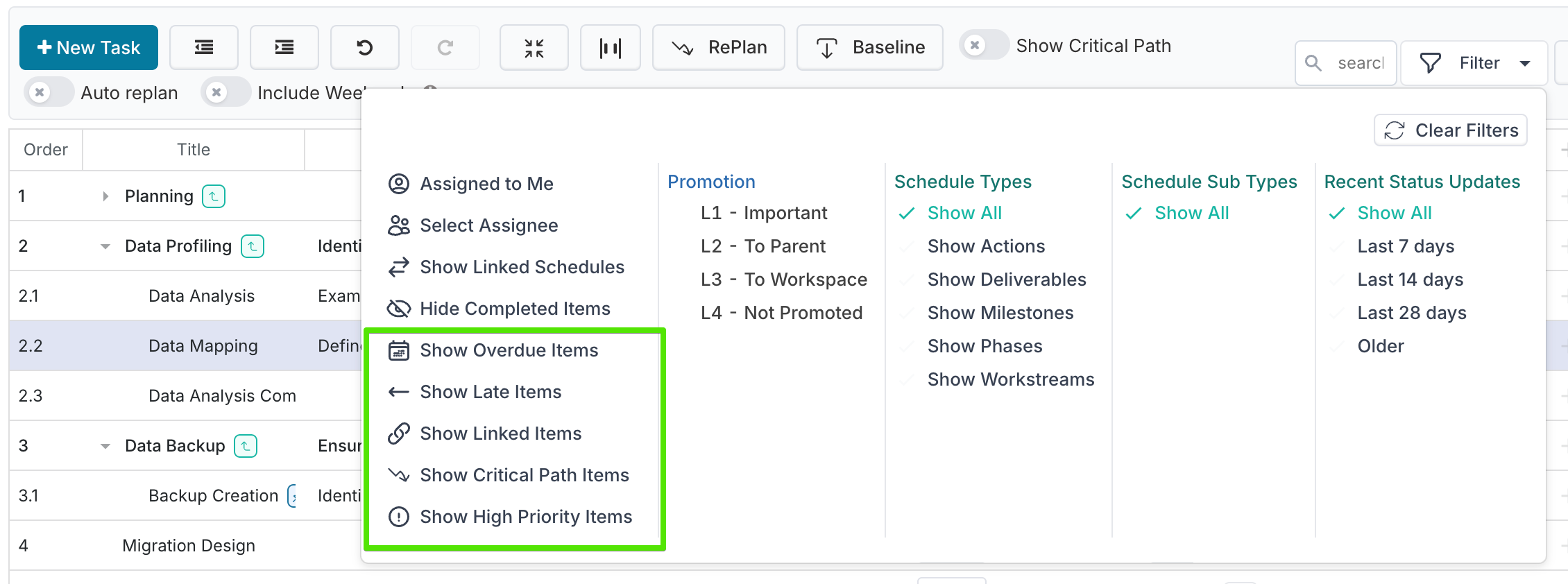1568x584 pixels.
Task: Click the outdent task icon in toolbar
Action: [x=204, y=47]
